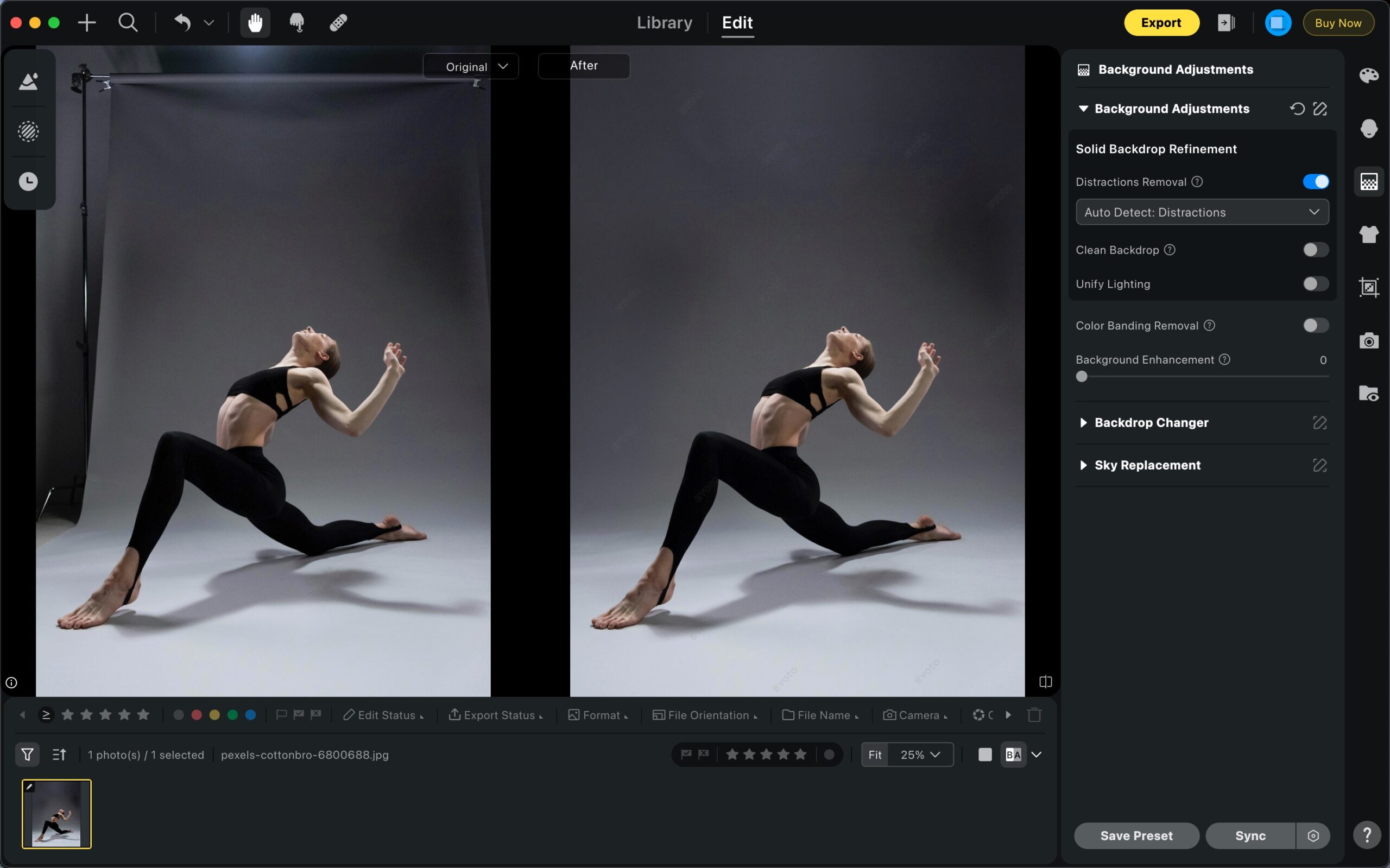Click the Background Enhancement slider handle
1390x868 pixels.
point(1082,377)
